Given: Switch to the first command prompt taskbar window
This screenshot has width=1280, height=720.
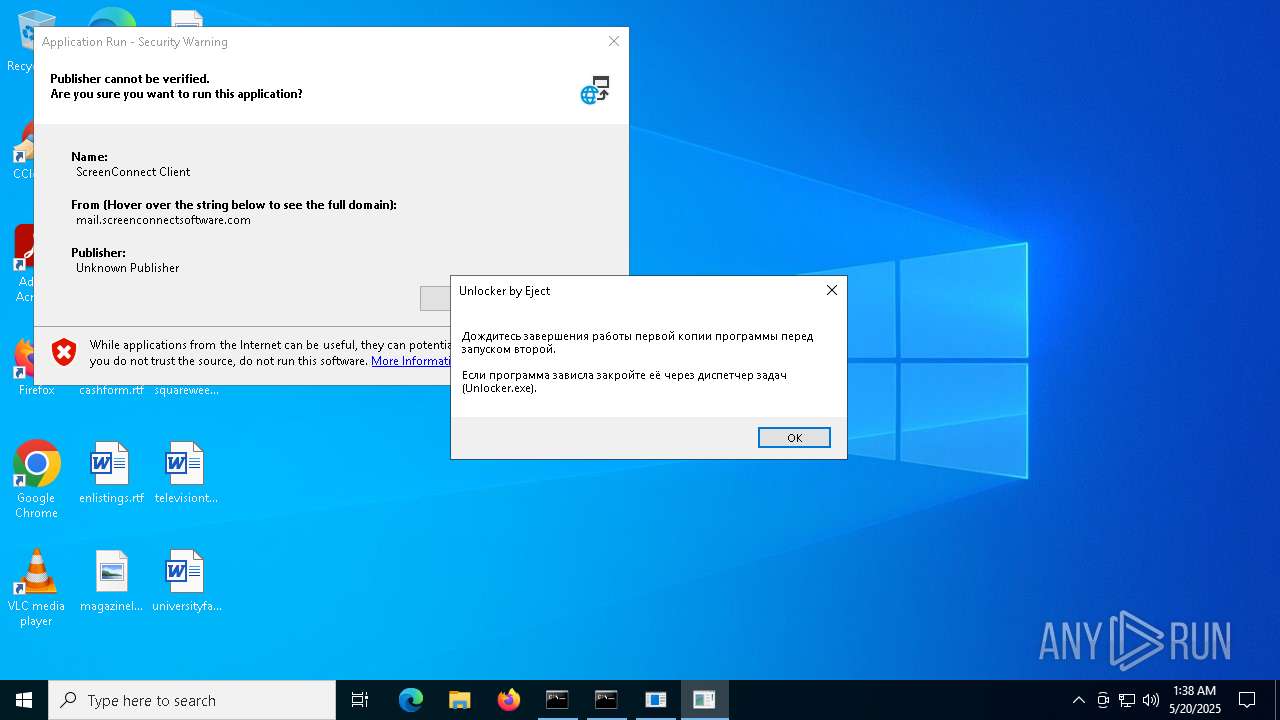Looking at the screenshot, I should coord(557,700).
